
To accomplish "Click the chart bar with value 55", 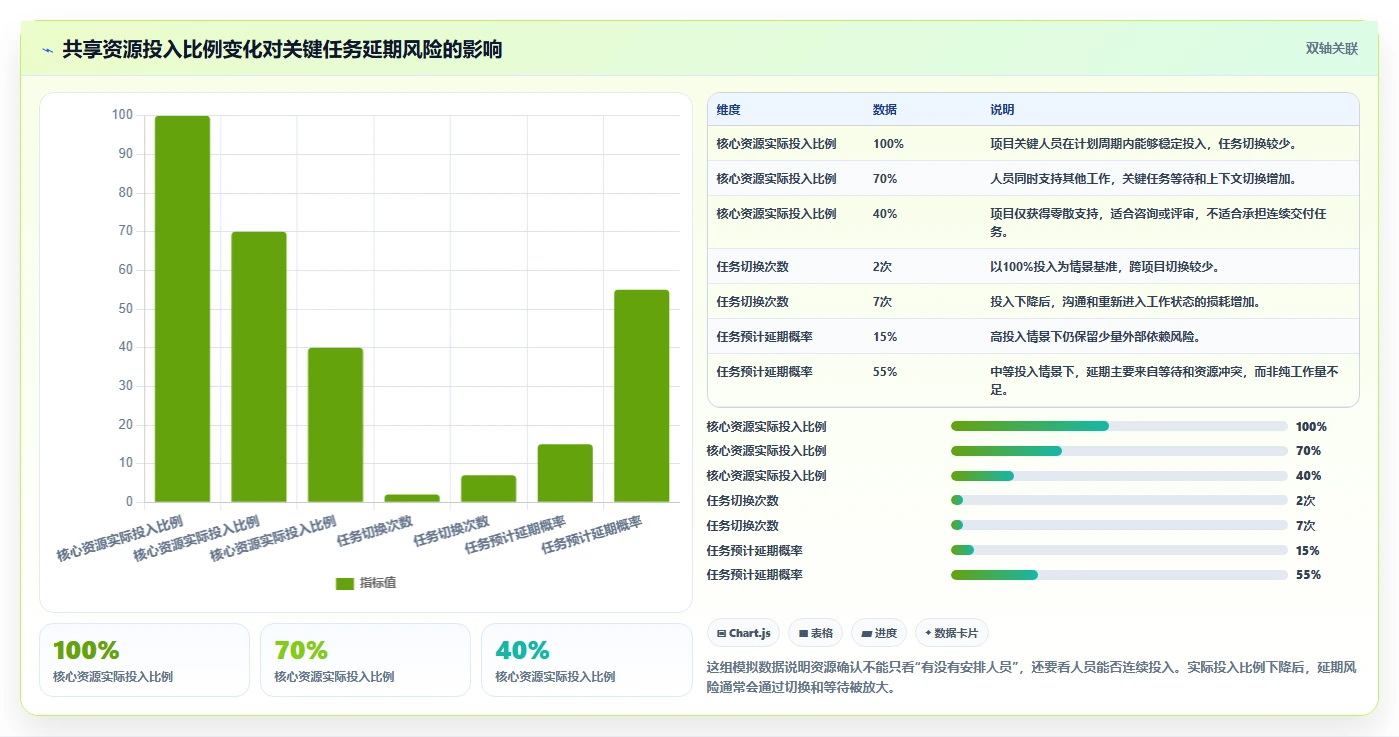I will (642, 396).
